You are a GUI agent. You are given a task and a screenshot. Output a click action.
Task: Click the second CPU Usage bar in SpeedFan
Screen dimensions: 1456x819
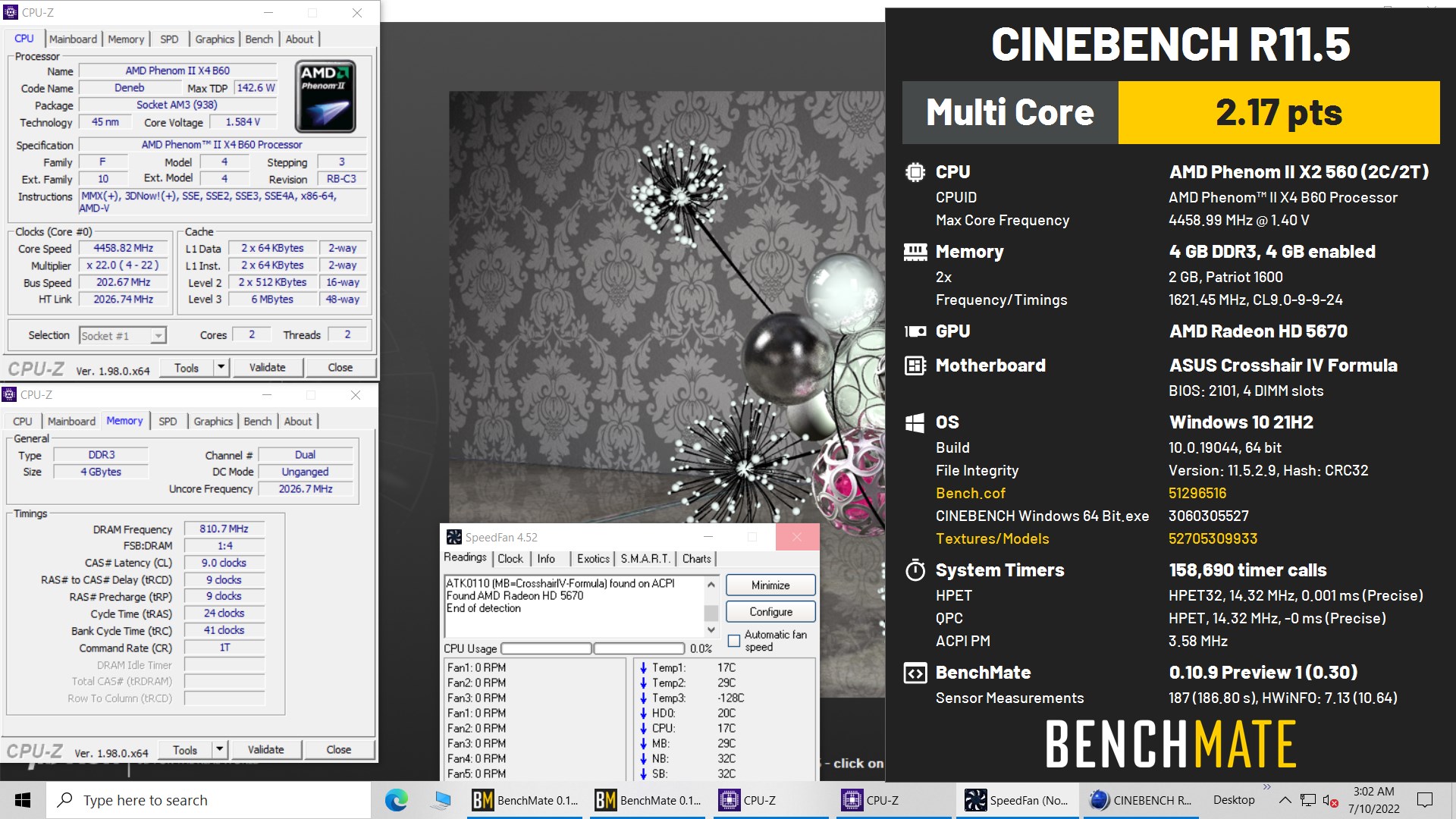(639, 648)
